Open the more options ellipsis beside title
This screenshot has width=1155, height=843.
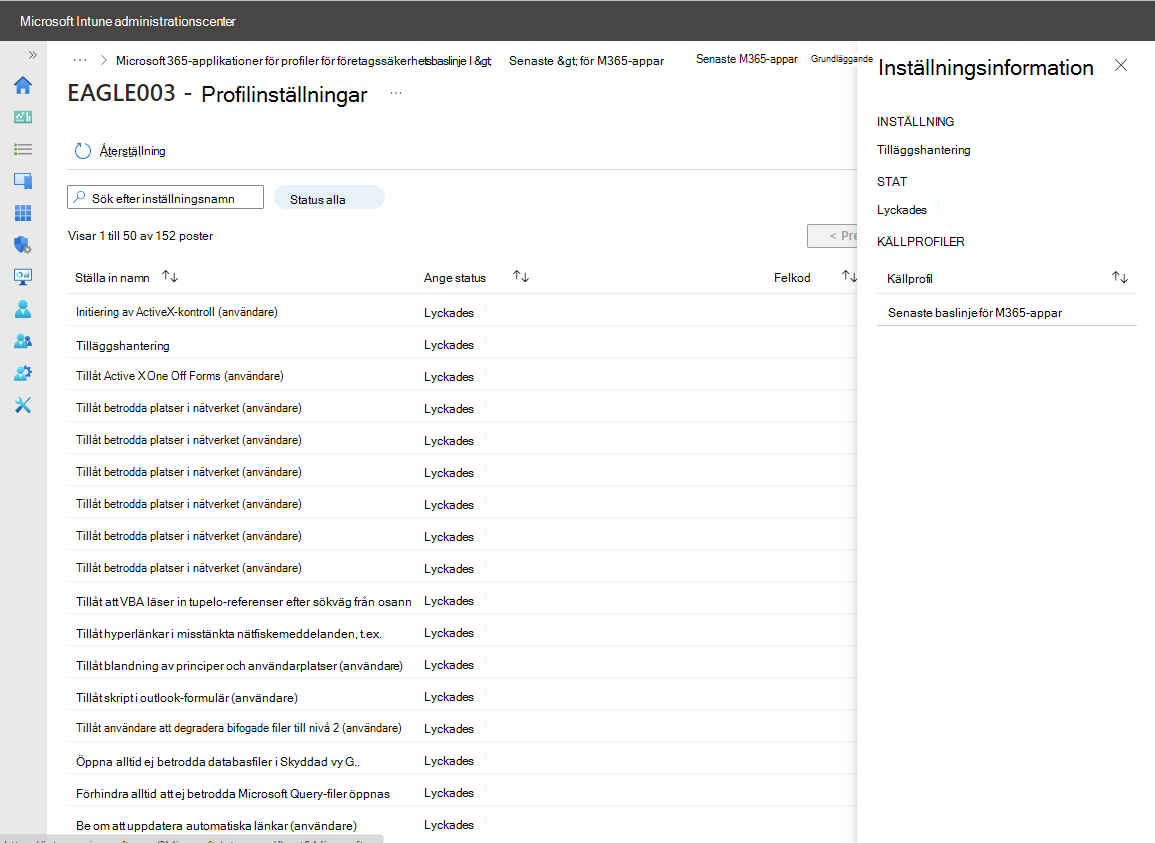point(396,94)
